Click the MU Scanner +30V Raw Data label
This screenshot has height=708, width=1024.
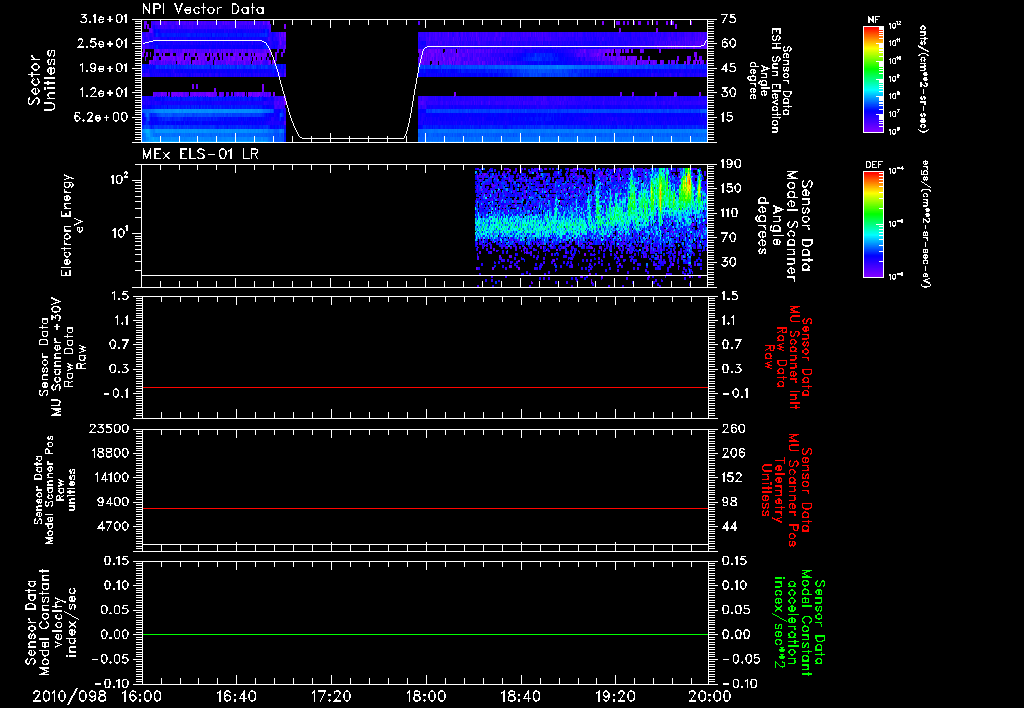(62, 357)
